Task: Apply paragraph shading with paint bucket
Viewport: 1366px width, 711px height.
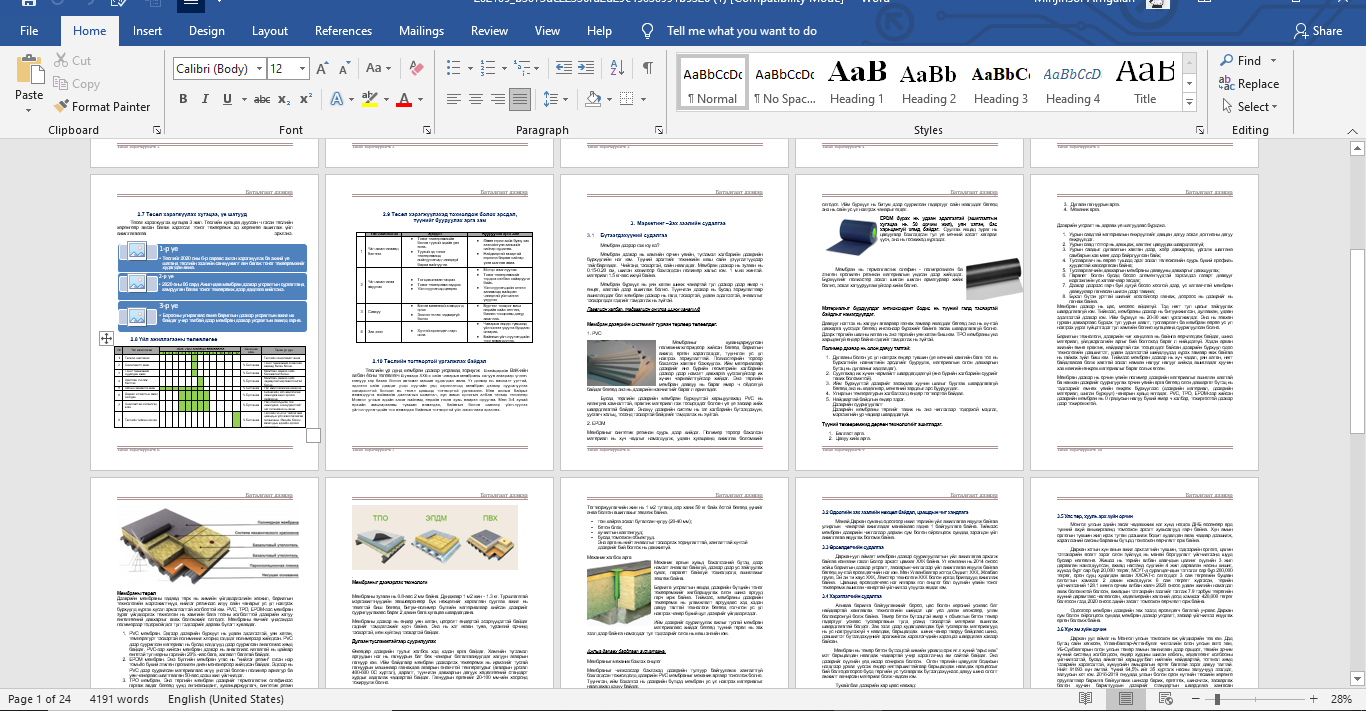Action: point(594,99)
